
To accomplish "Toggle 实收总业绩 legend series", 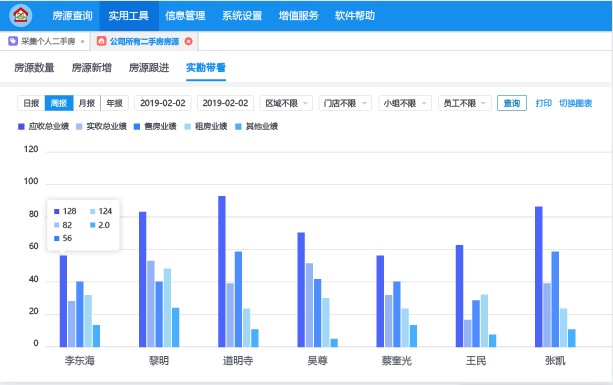I will click(101, 126).
